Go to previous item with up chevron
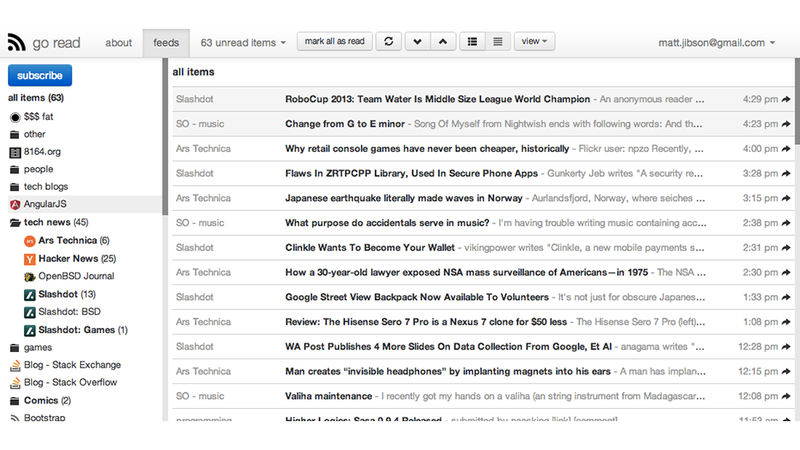The image size is (800, 450). point(443,41)
